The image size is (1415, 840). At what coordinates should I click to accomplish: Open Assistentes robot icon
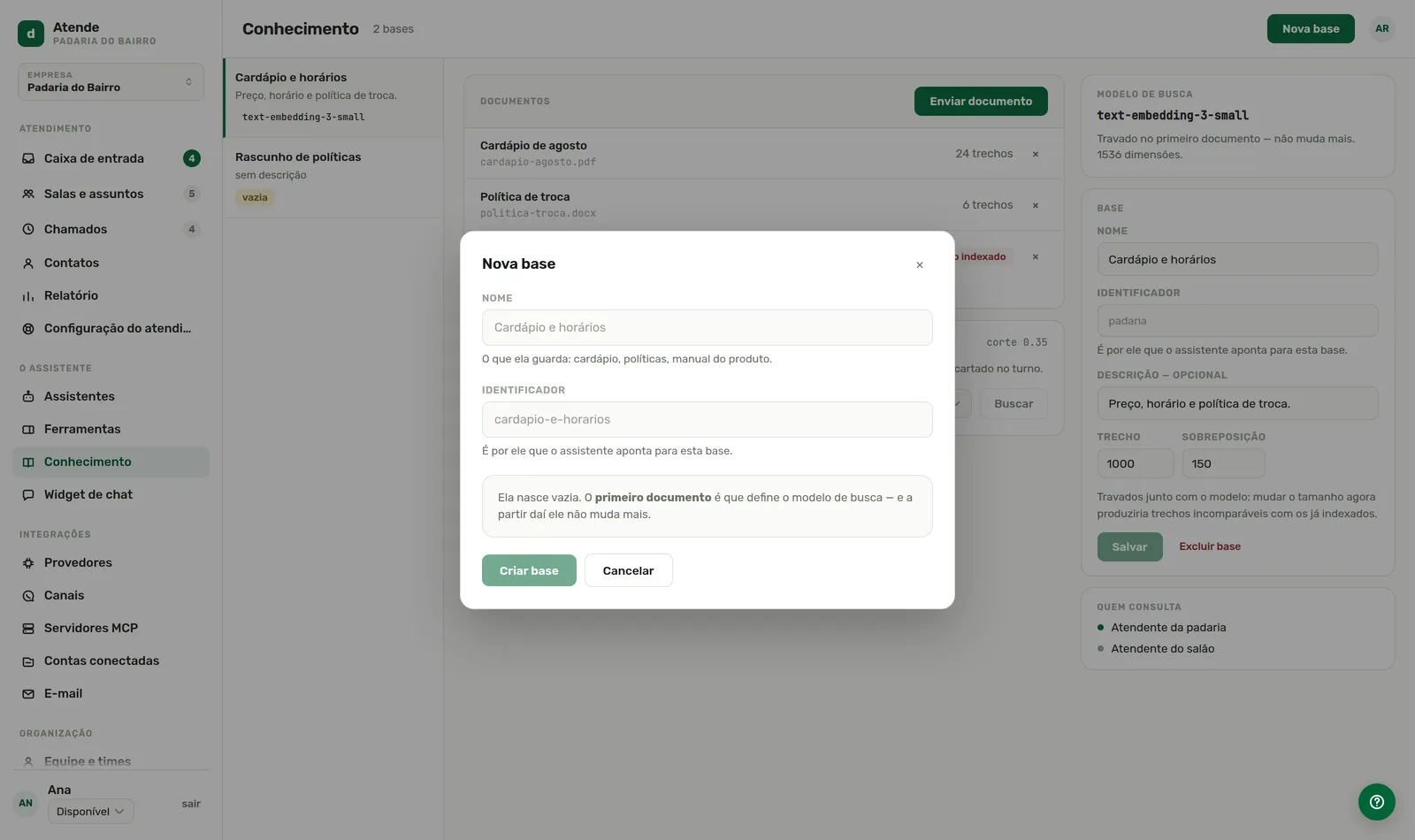(28, 396)
